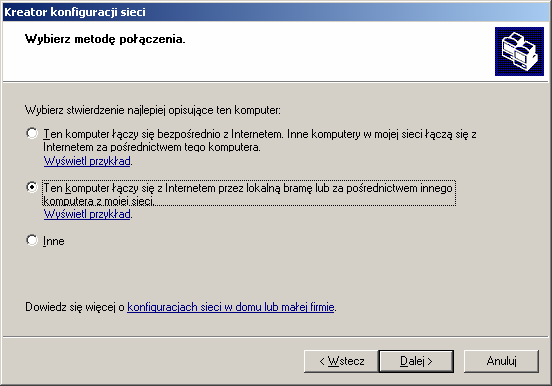552x386 pixels.
Task: Open "Wyświetl przykład" link under the second option
Action: pos(87,214)
